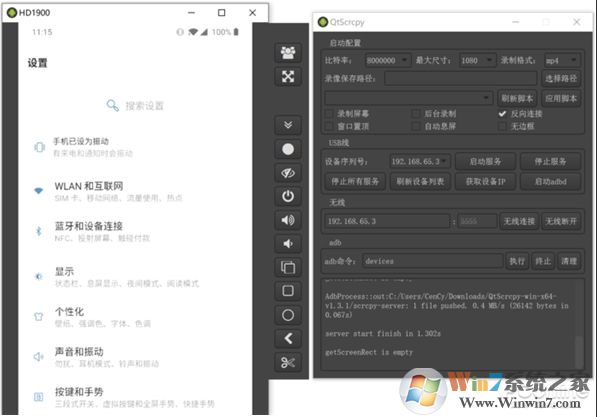This screenshot has width=597, height=417.
Task: Turn off the device screen with the crossed-eye icon
Action: coord(288,173)
